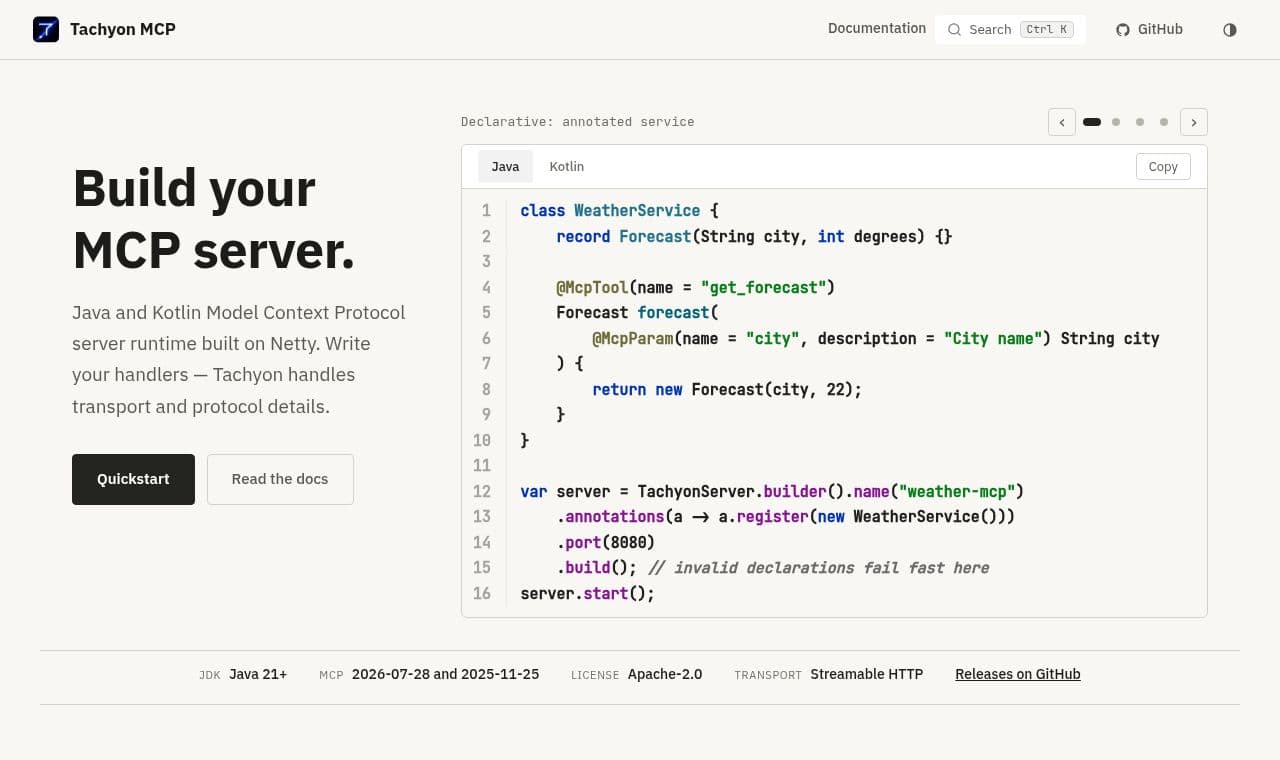The image size is (1280, 760).
Task: Click the "Build your MCP server." heading
Action: (x=214, y=219)
